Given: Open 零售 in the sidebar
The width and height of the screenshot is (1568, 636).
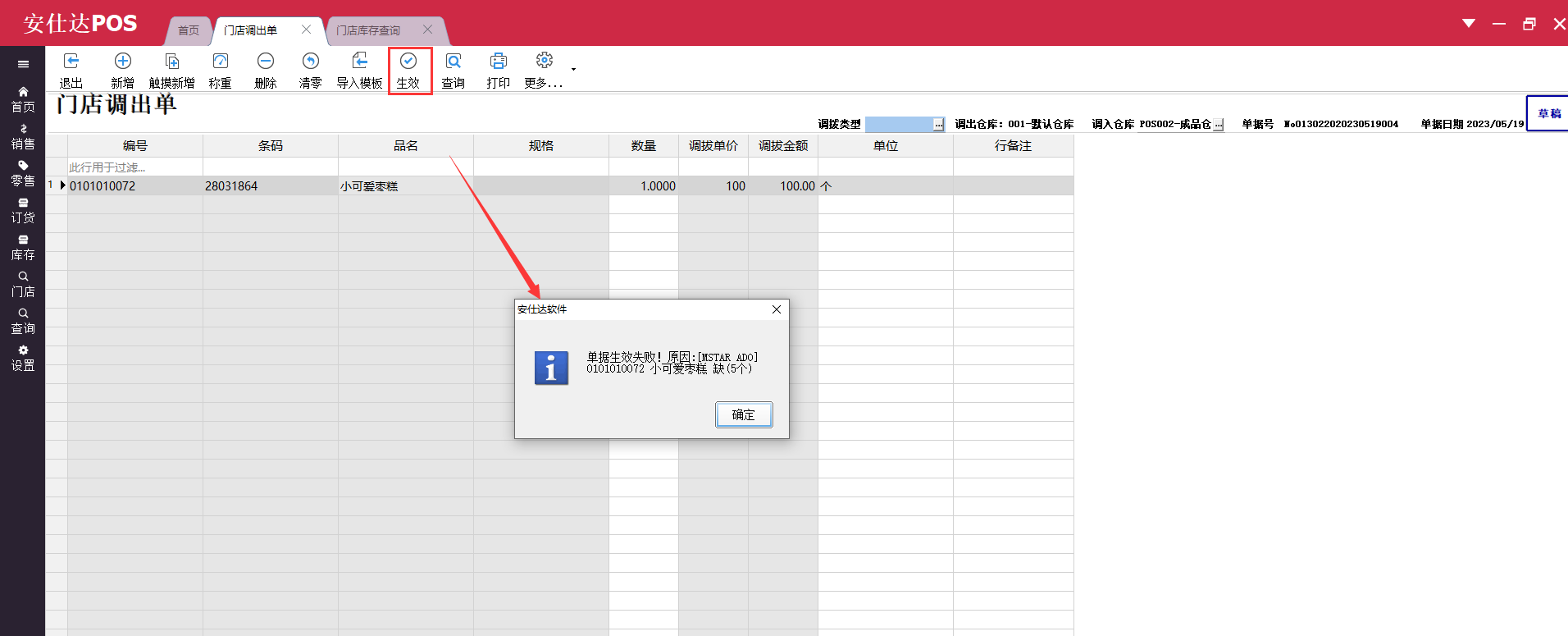Looking at the screenshot, I should 23,173.
